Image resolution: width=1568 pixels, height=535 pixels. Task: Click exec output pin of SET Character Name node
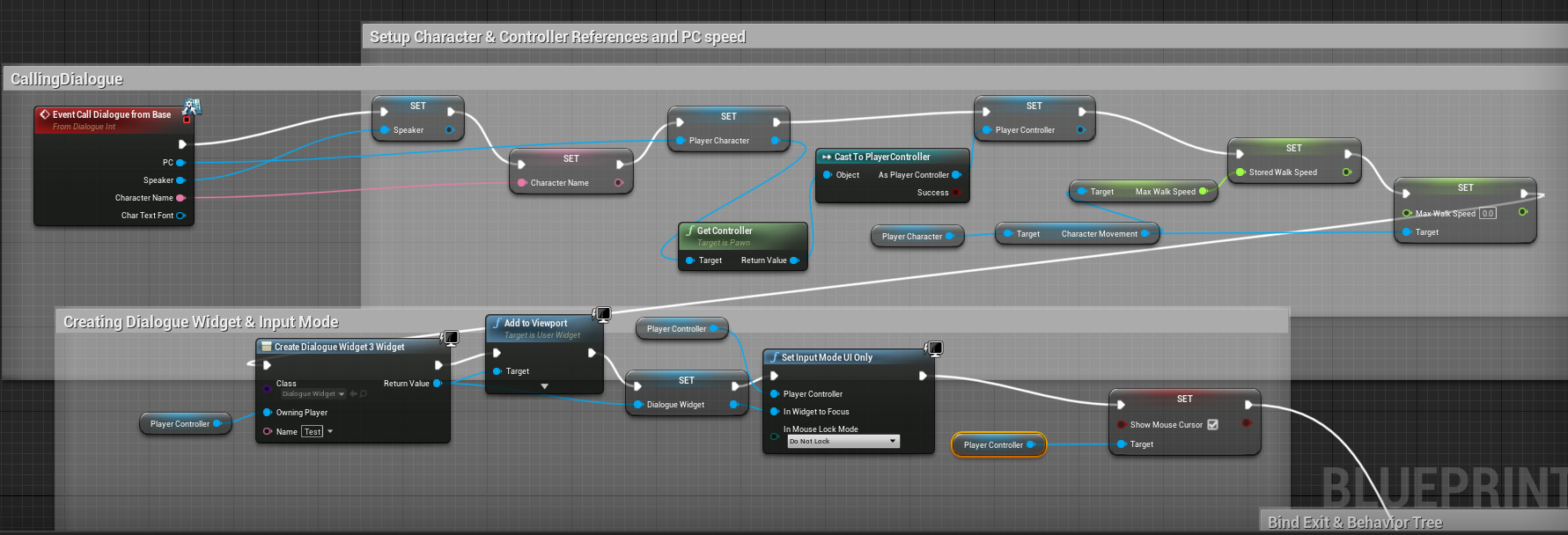[x=620, y=165]
